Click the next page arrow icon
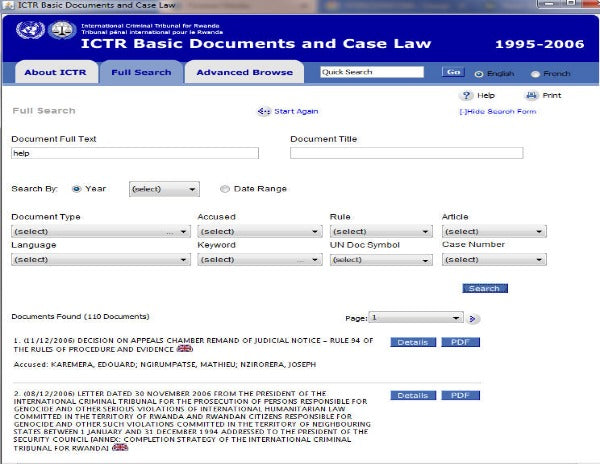This screenshot has height=464, width=600. [x=474, y=318]
